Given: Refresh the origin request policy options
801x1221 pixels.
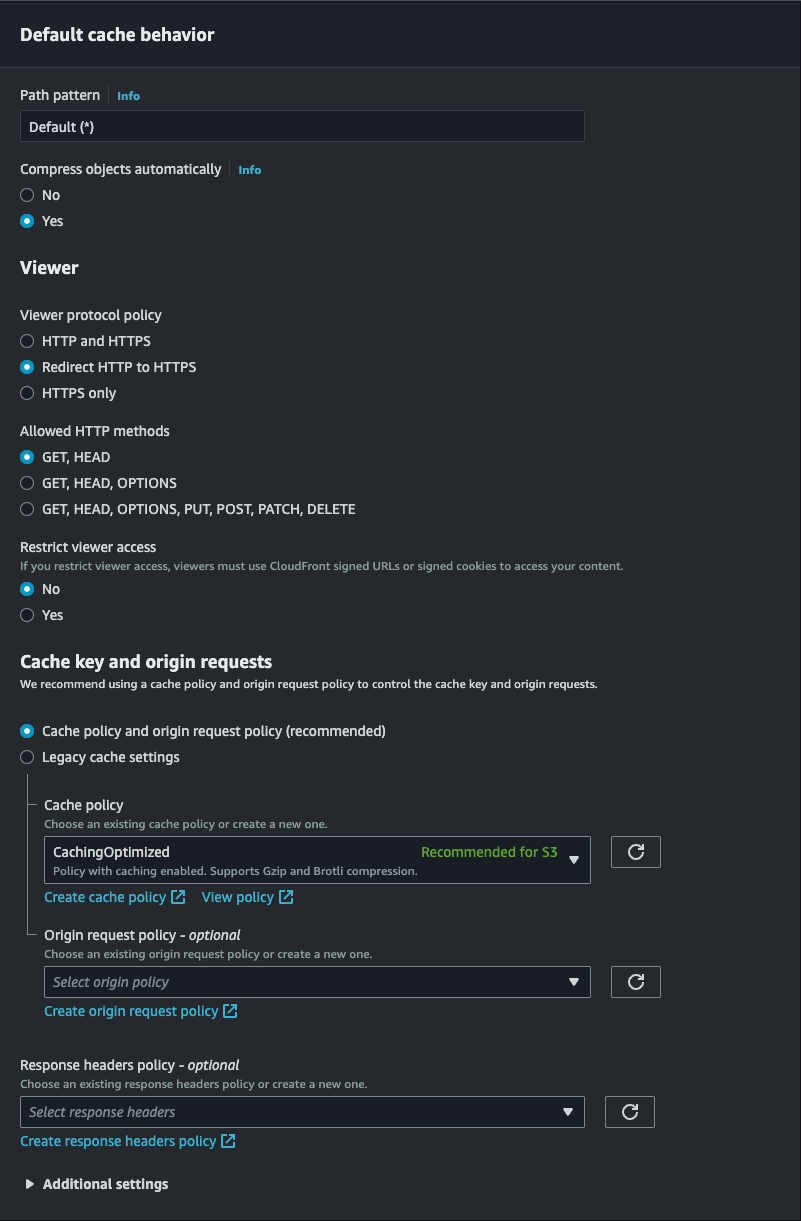Looking at the screenshot, I should (x=635, y=981).
